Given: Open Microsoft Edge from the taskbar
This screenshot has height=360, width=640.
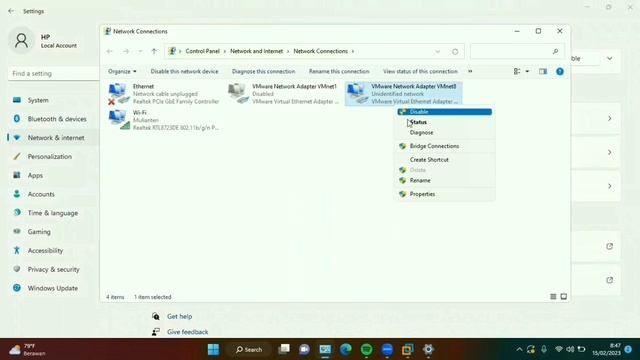Looking at the screenshot, I should click(x=346, y=349).
